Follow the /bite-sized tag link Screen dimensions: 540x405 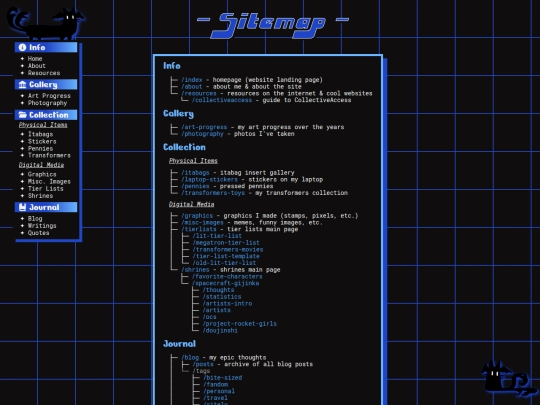pos(222,378)
